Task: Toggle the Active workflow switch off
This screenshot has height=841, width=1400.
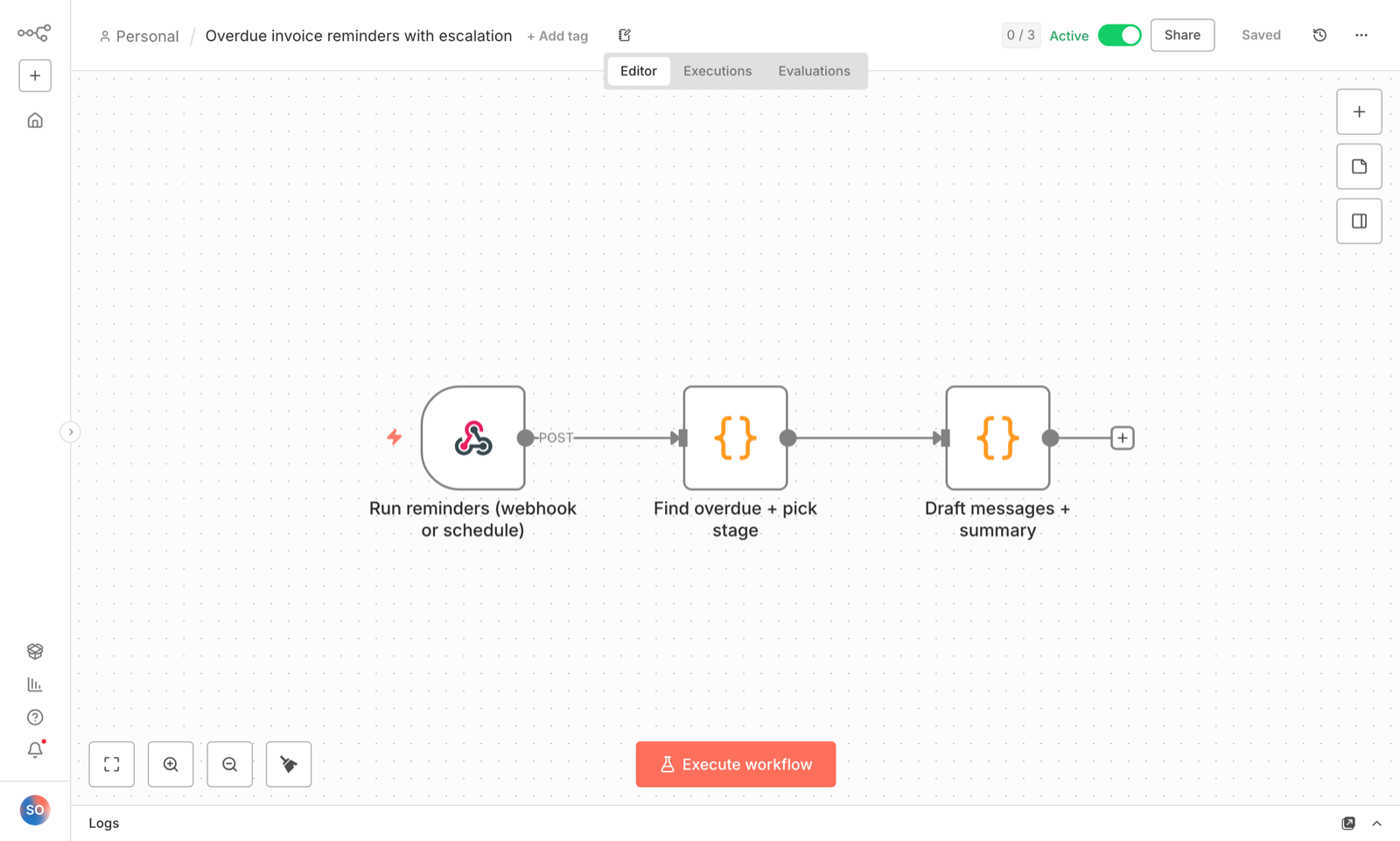Action: pos(1120,35)
